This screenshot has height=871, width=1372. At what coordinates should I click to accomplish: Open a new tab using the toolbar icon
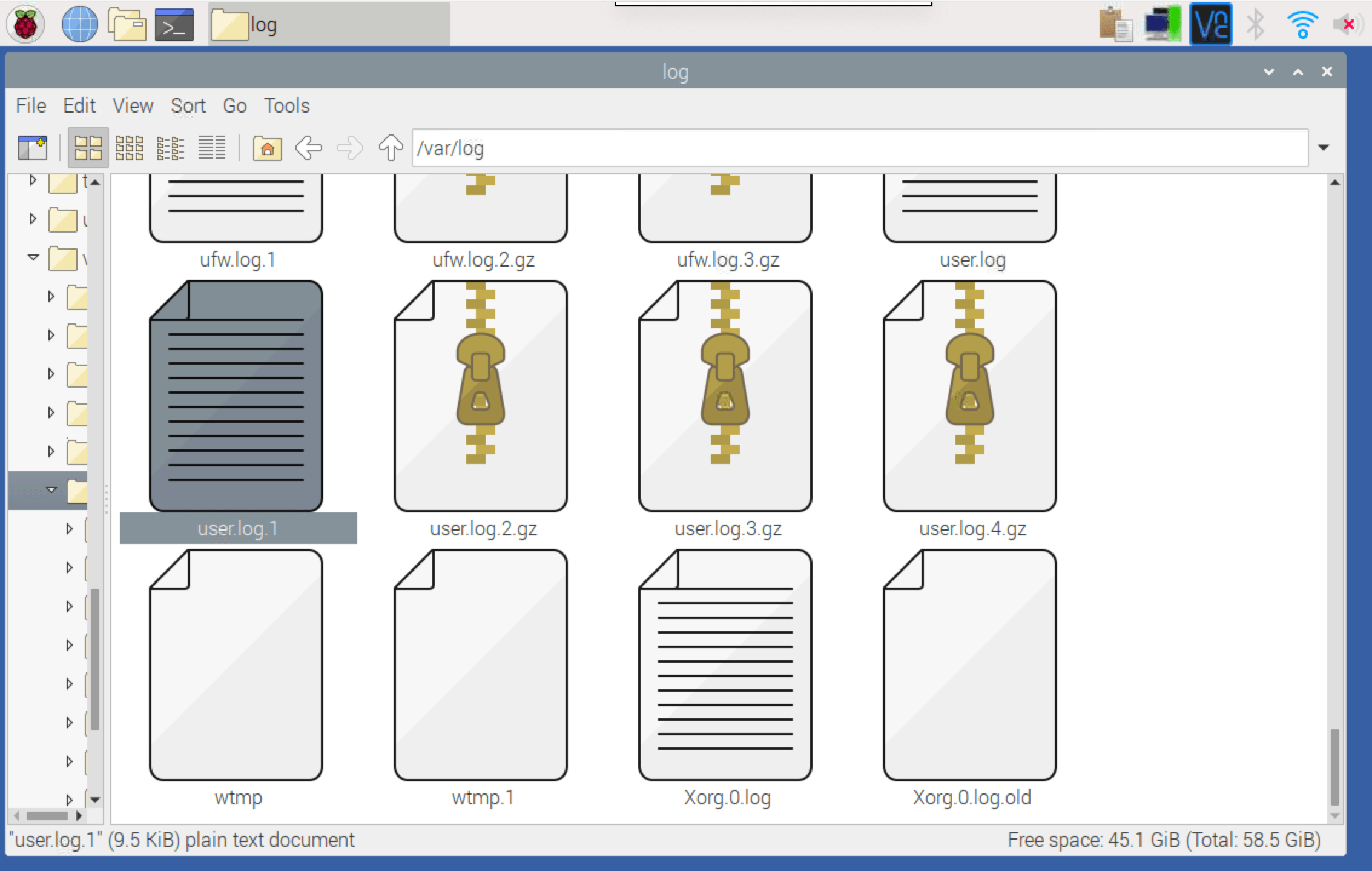point(33,147)
